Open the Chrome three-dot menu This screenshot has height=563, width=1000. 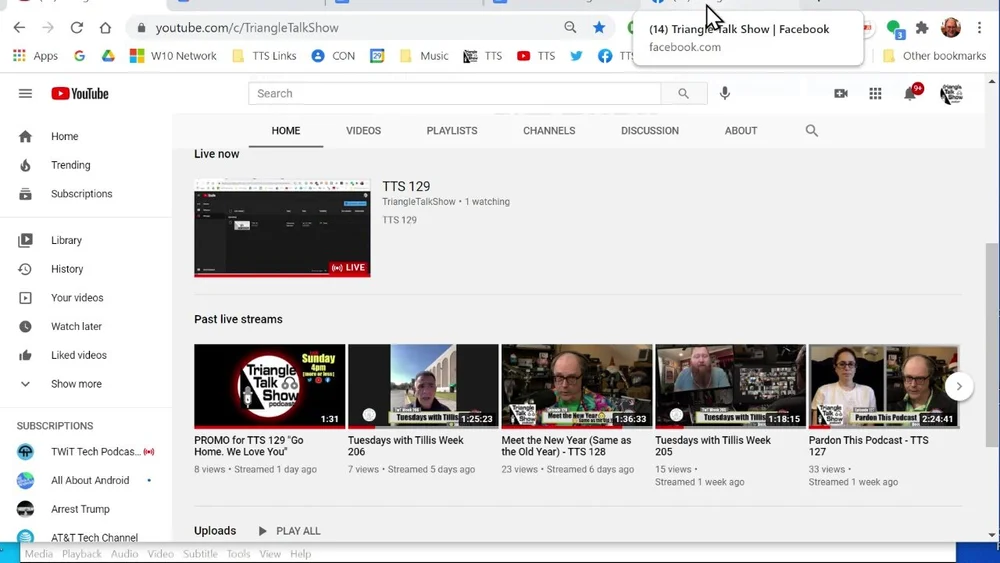pos(980,27)
